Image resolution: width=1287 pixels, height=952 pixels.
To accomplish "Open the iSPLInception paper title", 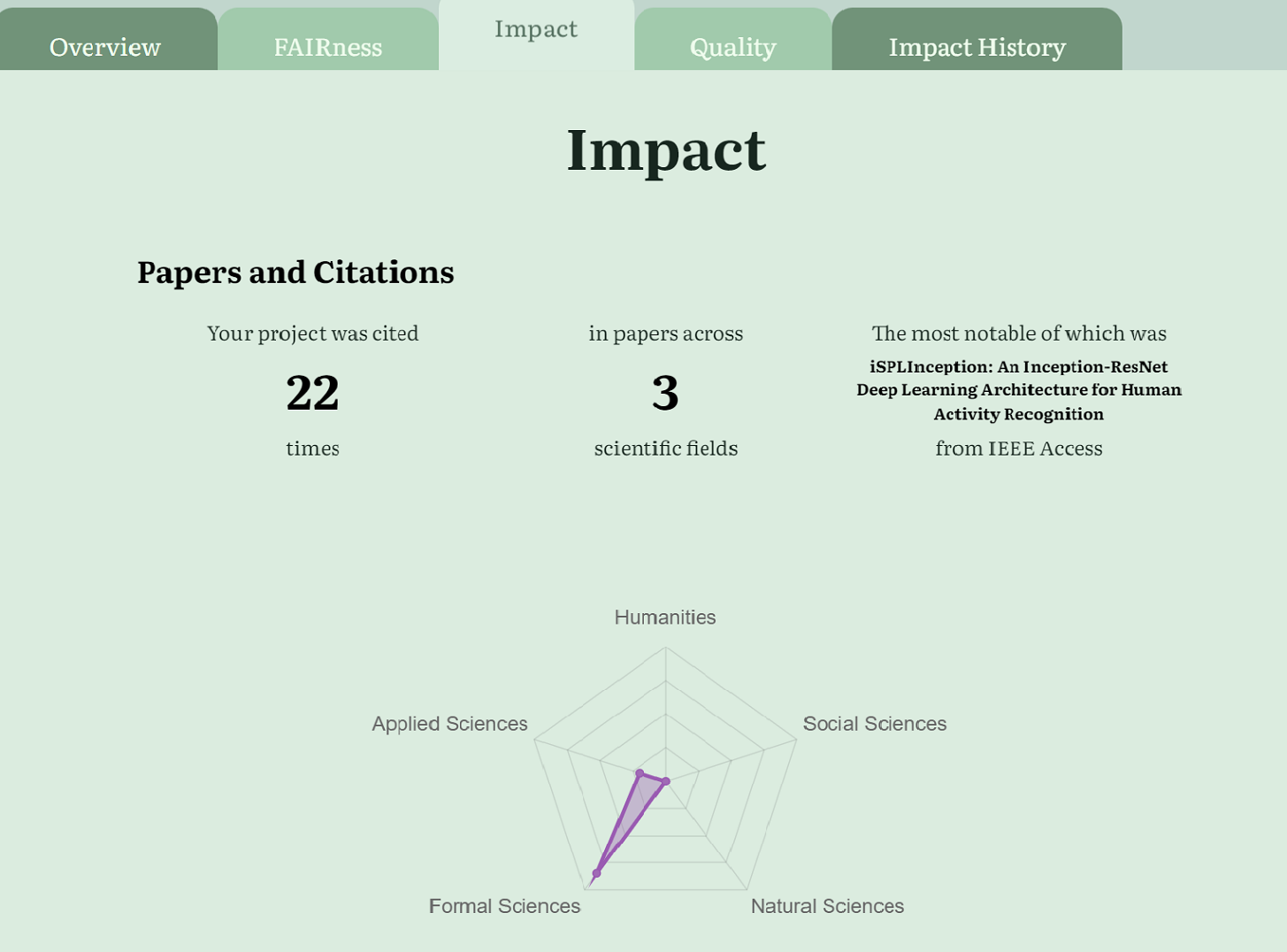I will click(1018, 390).
